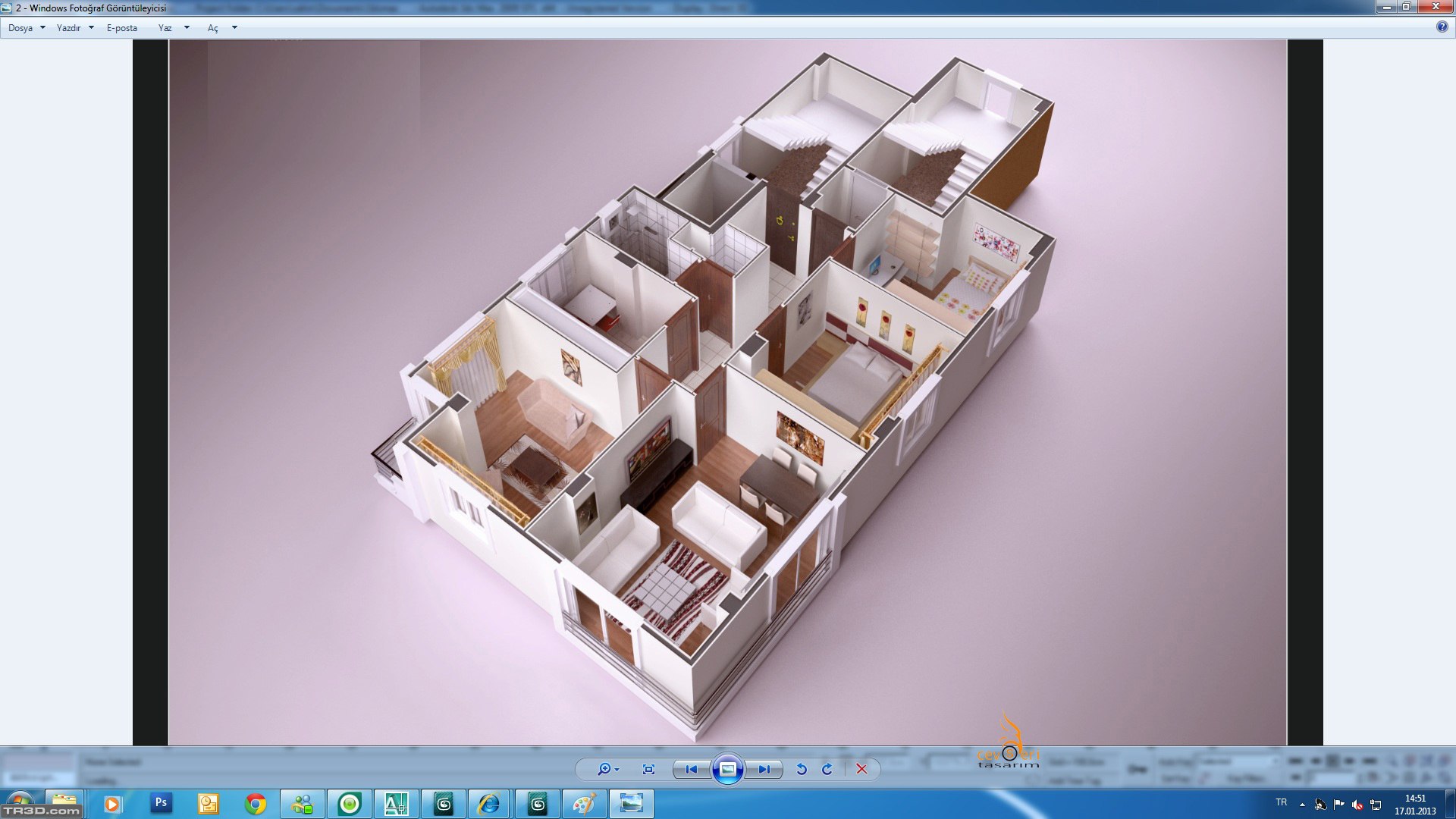This screenshot has width=1456, height=819.
Task: Go to the next image
Action: click(x=764, y=769)
